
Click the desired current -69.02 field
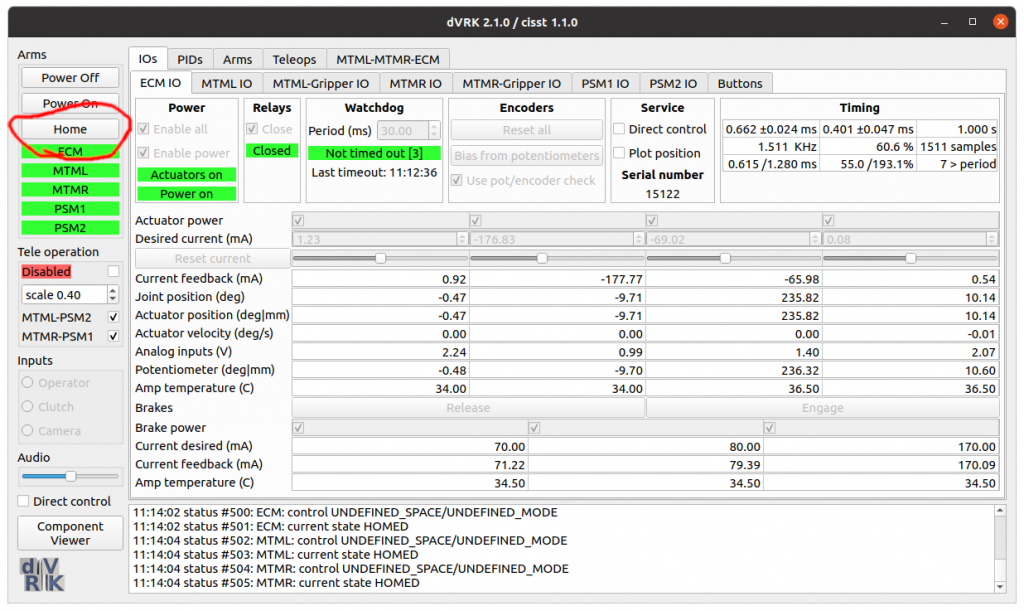pos(728,240)
